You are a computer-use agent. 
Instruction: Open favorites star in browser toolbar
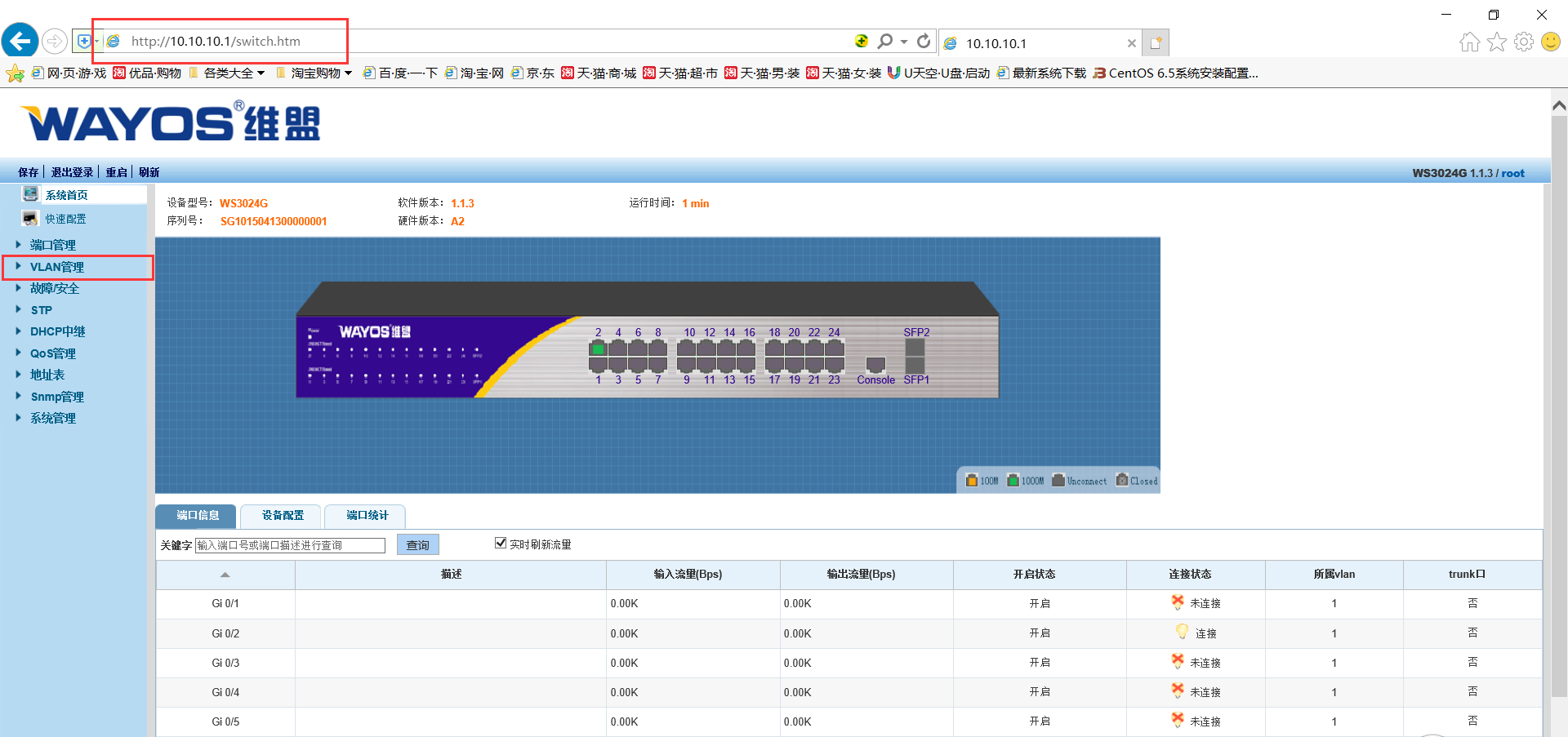[1496, 42]
